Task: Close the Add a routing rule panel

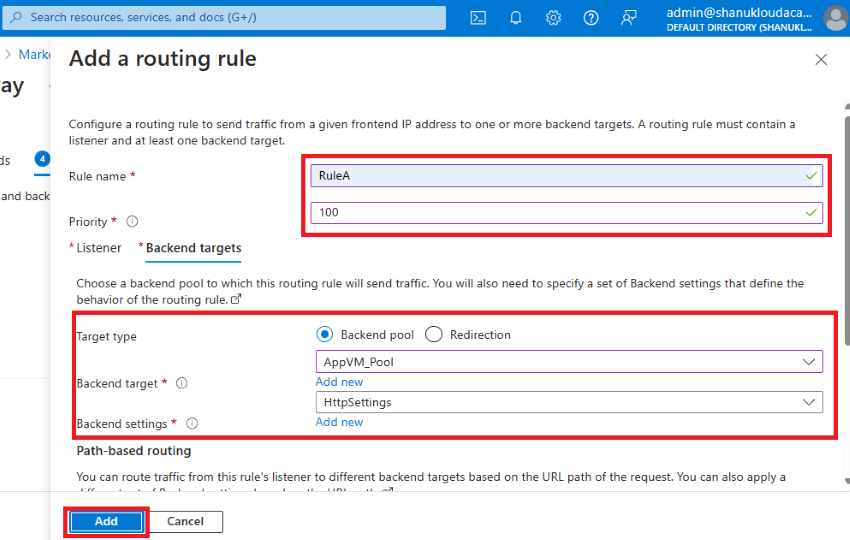Action: [x=821, y=60]
